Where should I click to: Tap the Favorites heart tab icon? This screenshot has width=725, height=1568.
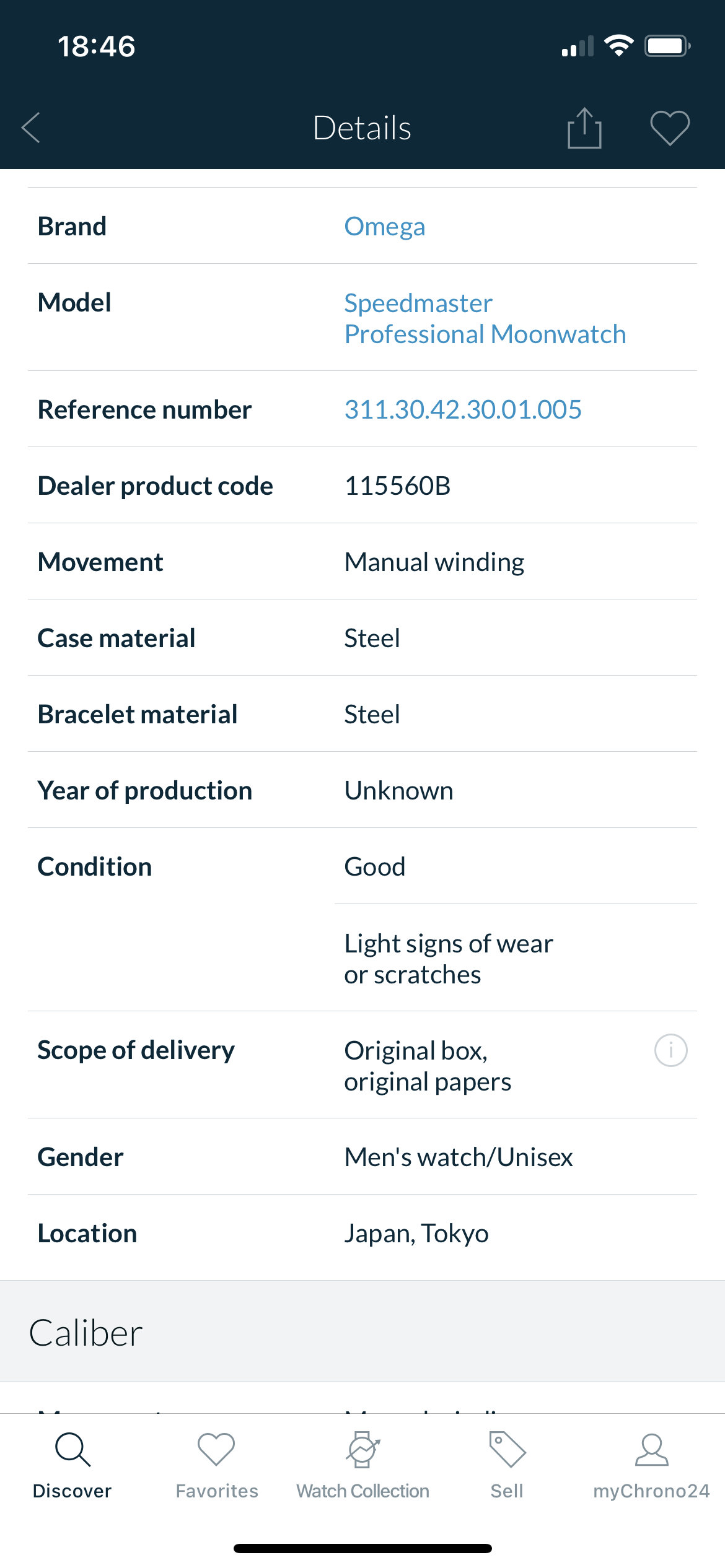[x=216, y=1450]
